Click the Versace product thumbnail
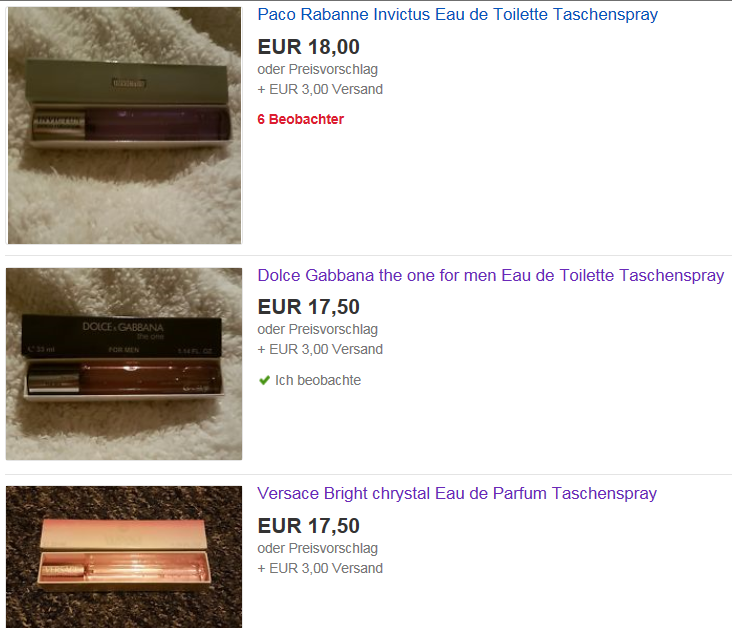This screenshot has height=628, width=732. (x=124, y=557)
